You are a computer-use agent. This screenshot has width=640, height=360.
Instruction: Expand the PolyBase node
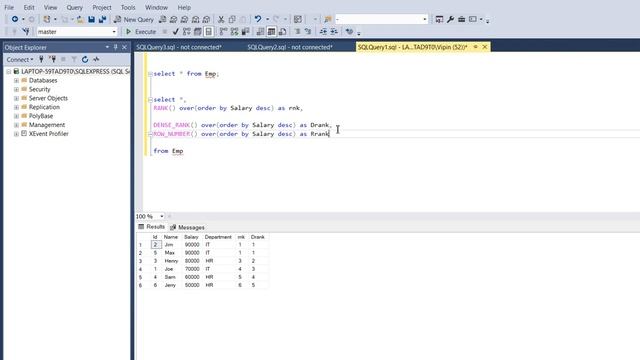[x=16, y=116]
